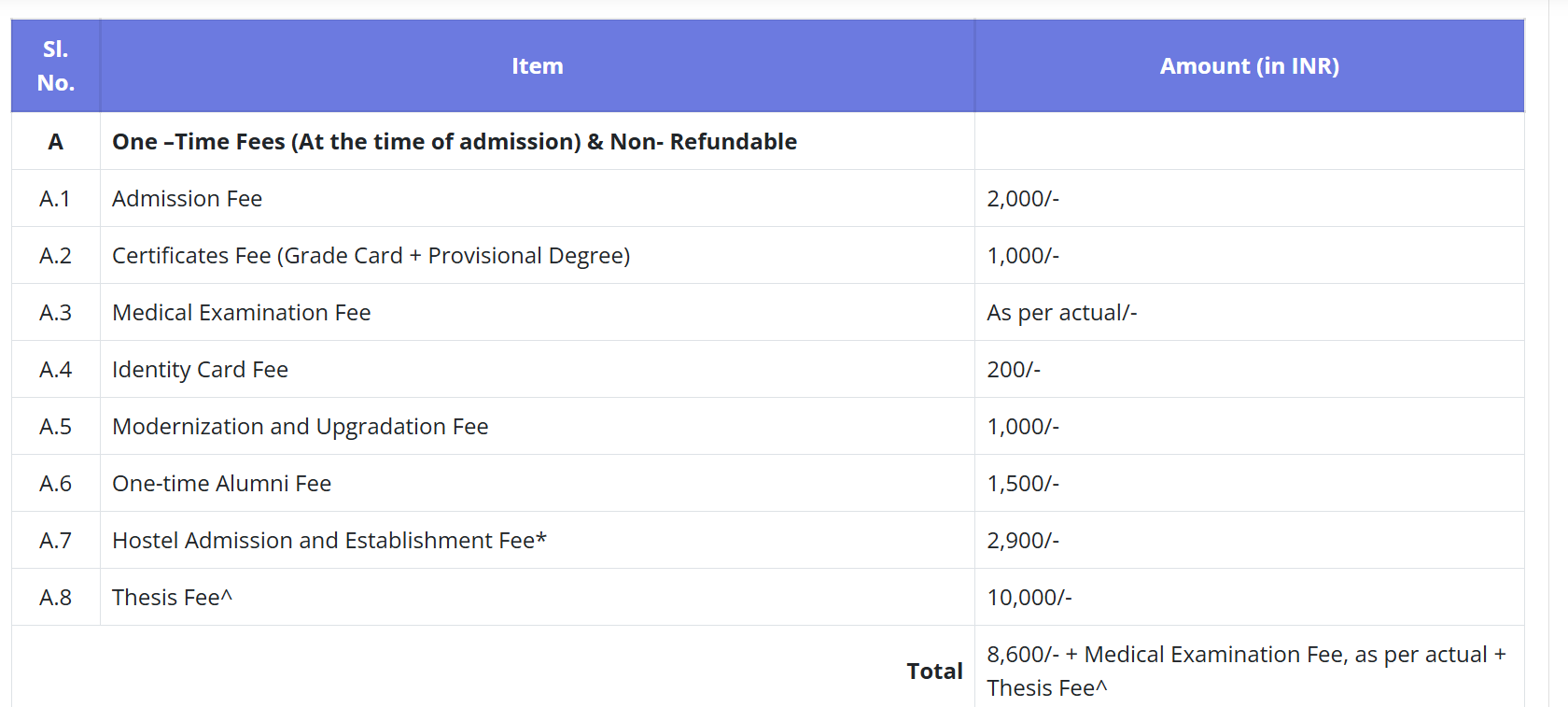Viewport: 1568px width, 707px height.
Task: Click the "Amount (in INR)" column header
Action: (x=1249, y=66)
